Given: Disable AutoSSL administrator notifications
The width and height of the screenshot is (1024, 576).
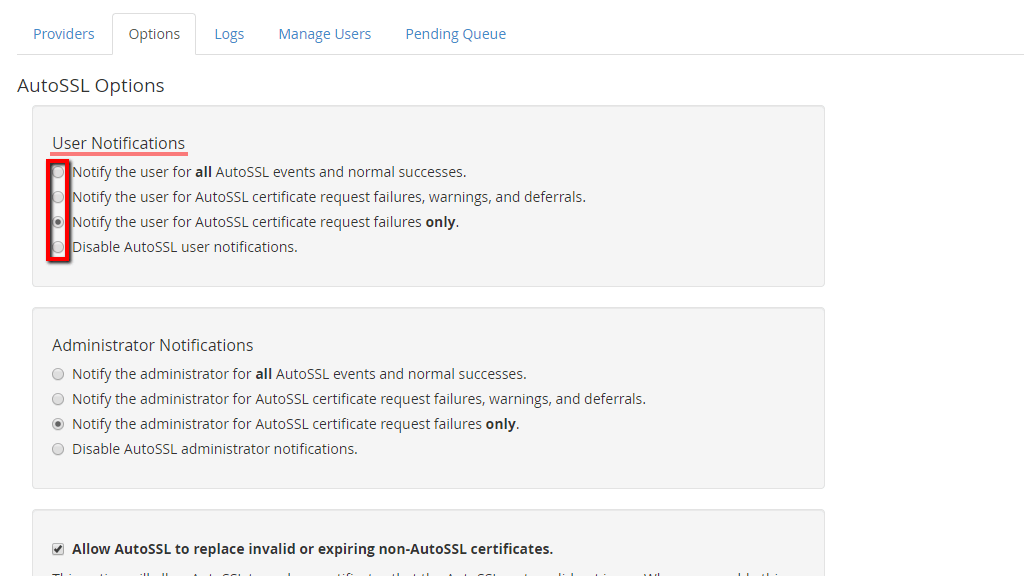Looking at the screenshot, I should [x=58, y=448].
